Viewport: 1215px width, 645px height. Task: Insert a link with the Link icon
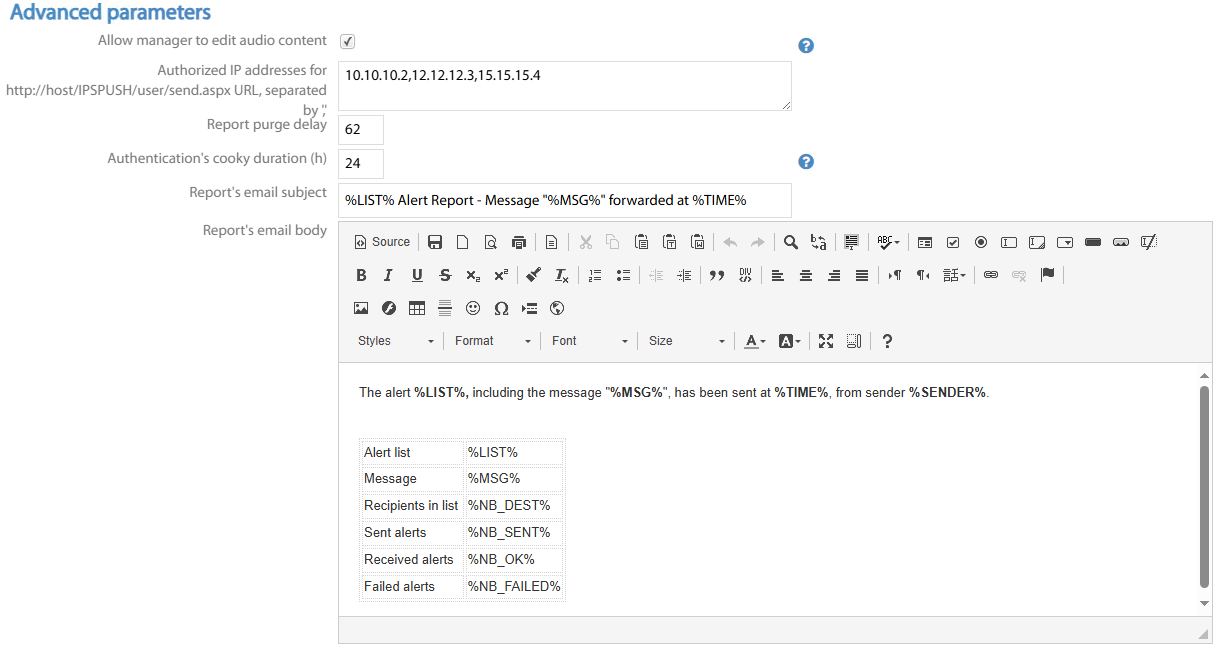point(991,275)
